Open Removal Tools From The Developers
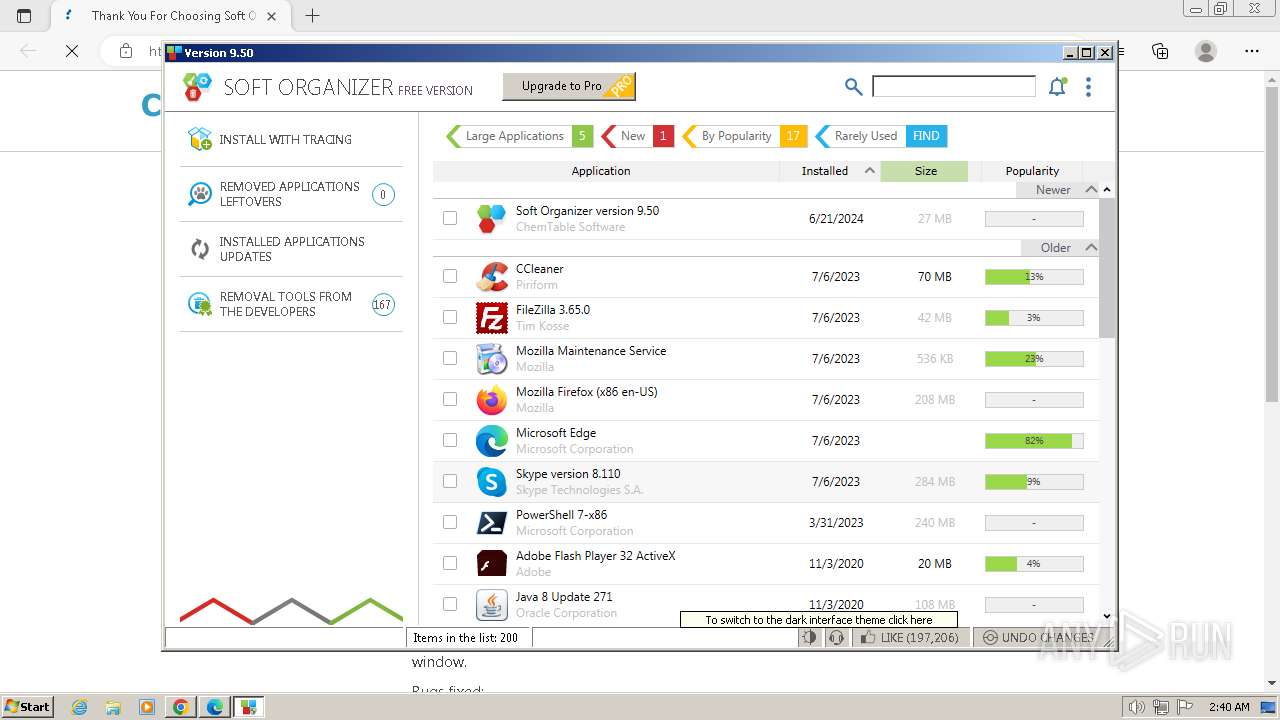This screenshot has height=720, width=1280. [x=291, y=304]
